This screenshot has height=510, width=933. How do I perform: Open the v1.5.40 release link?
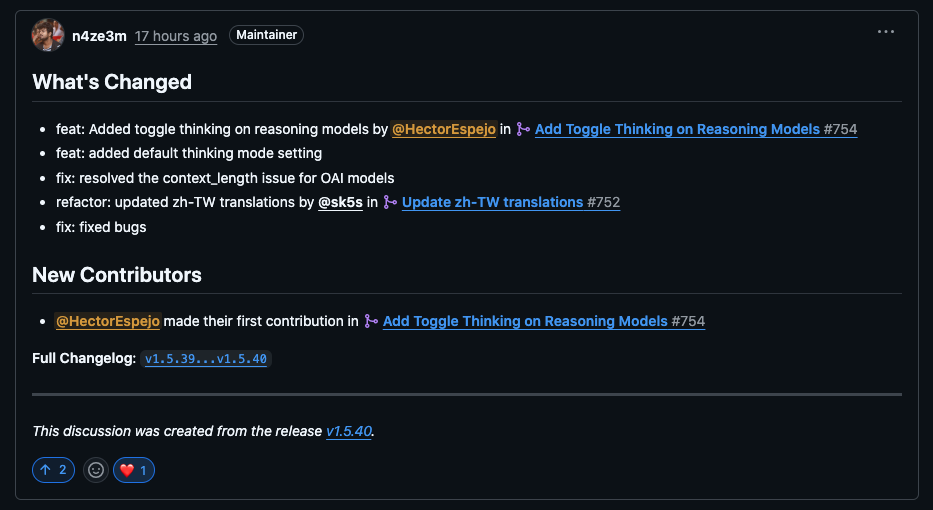coord(349,431)
